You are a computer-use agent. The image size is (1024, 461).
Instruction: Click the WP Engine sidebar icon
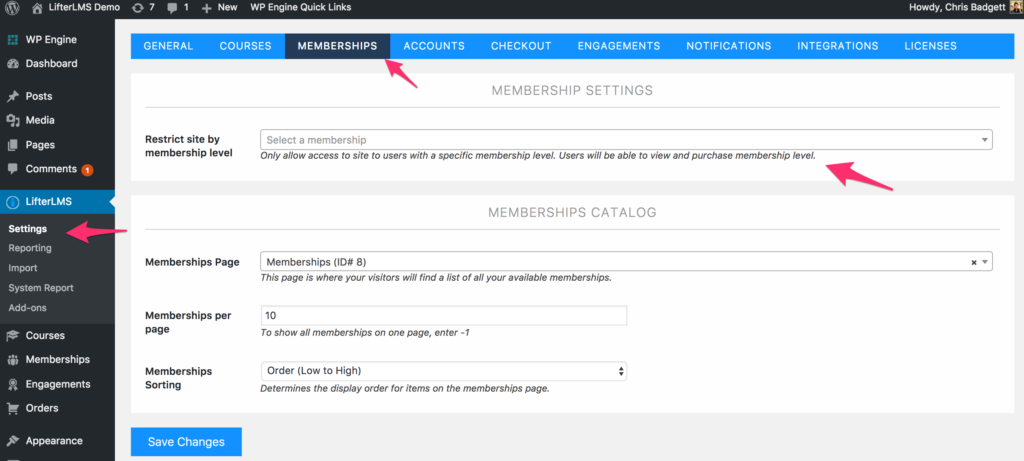pos(12,40)
